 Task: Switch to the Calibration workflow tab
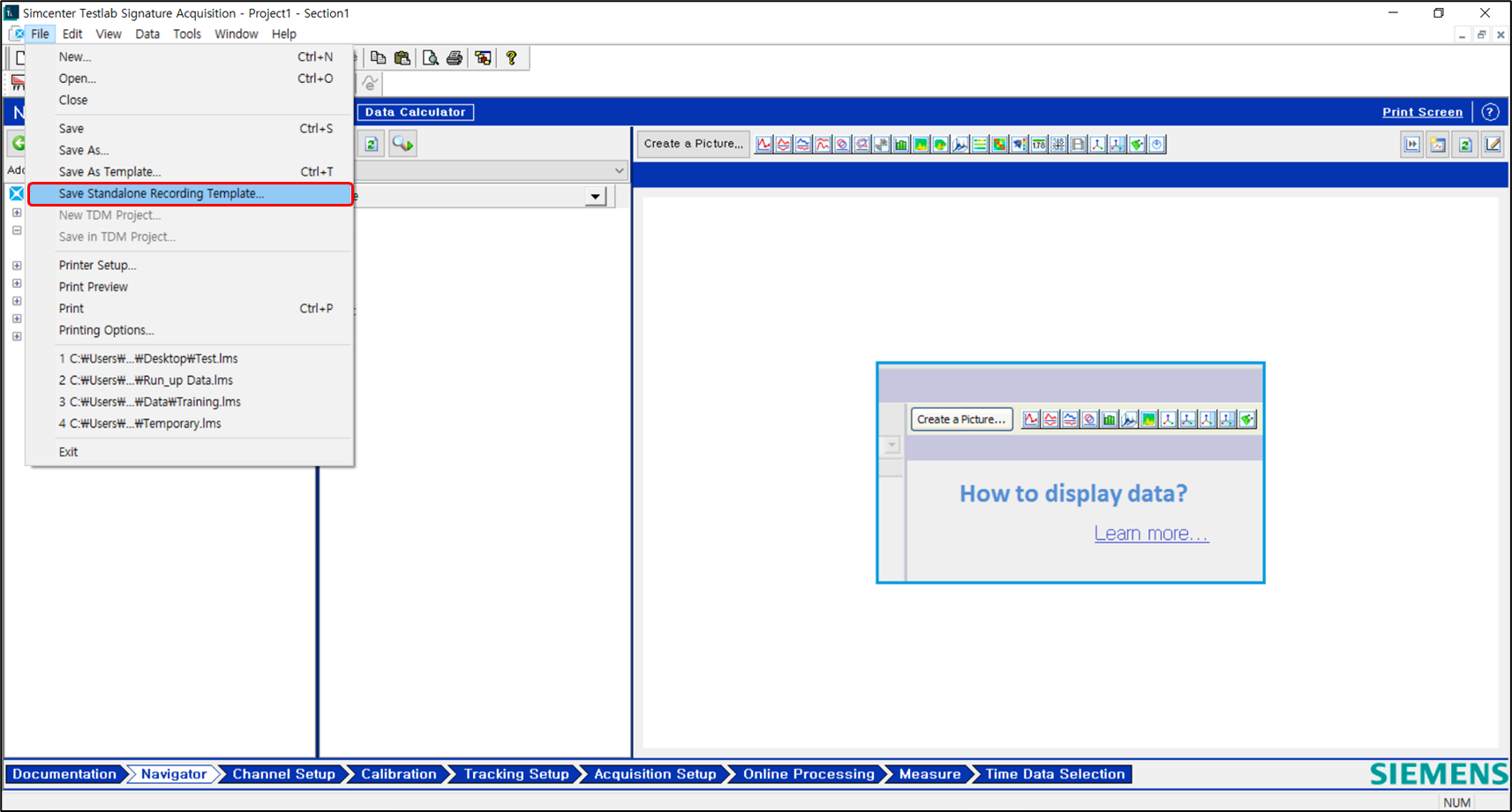[398, 774]
